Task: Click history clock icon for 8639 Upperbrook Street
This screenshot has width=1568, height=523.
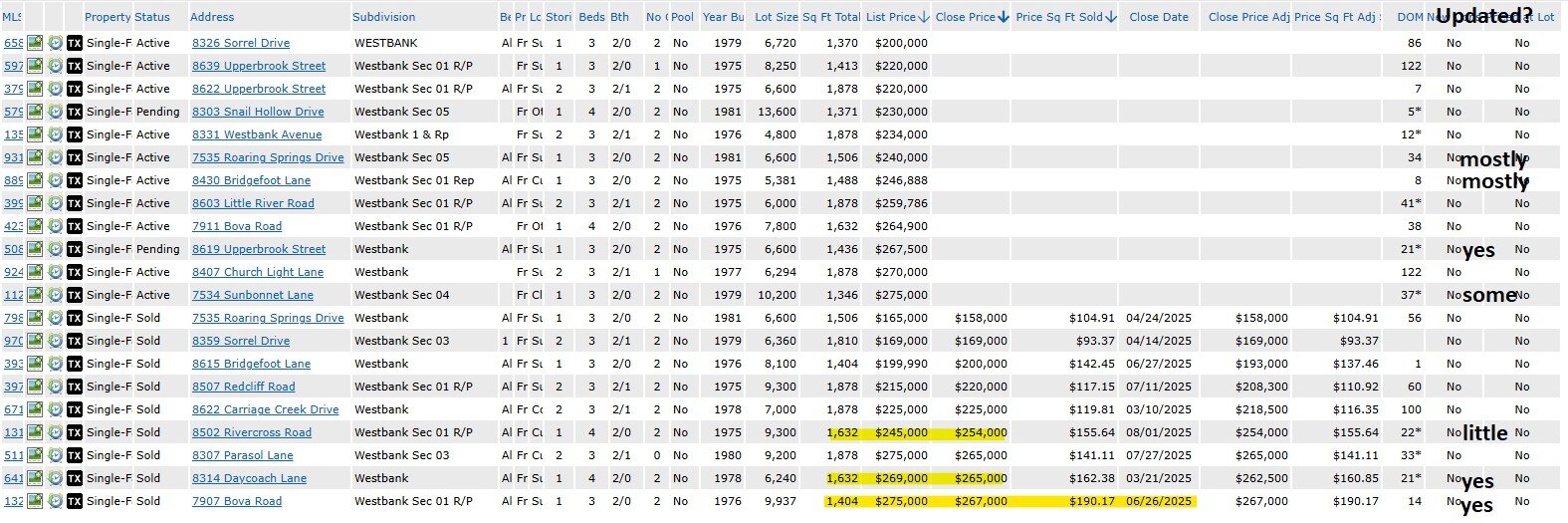Action: pyautogui.click(x=55, y=66)
